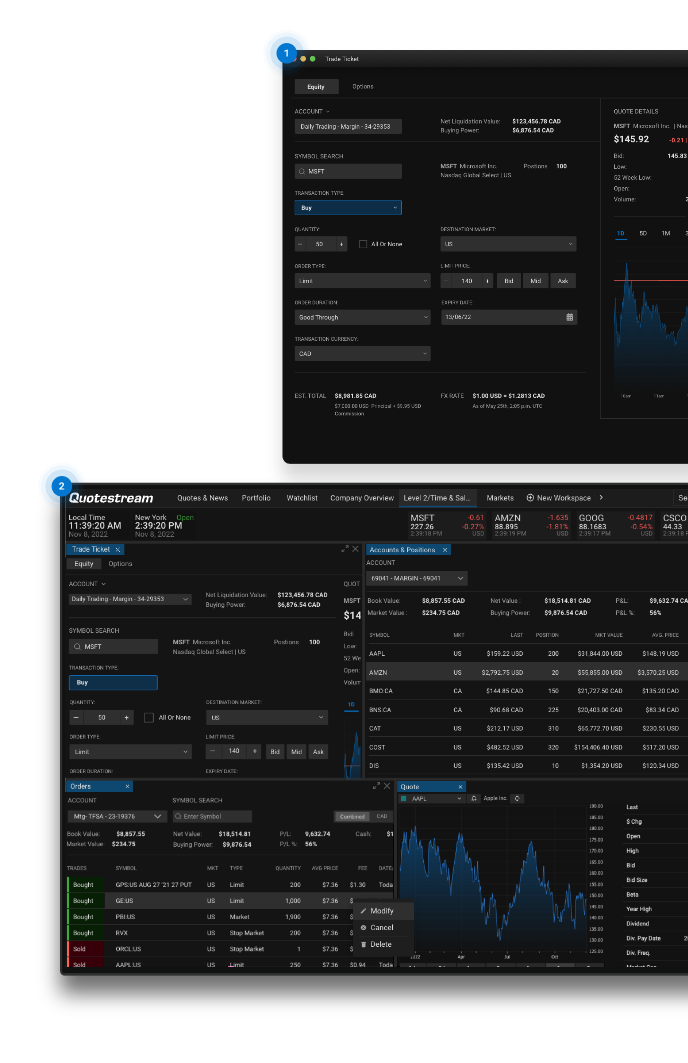This screenshot has width=688, height=1063.
Task: Increase quantity with plus in top Trade Ticket window
Action: point(342,244)
